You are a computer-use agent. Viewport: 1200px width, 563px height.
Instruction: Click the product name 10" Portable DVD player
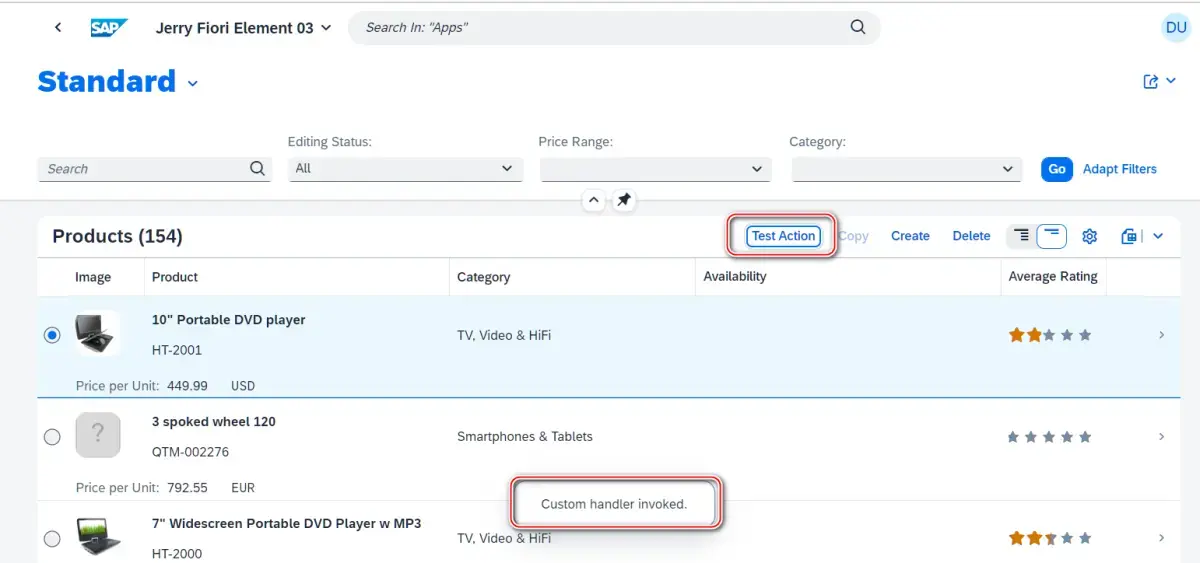229,320
